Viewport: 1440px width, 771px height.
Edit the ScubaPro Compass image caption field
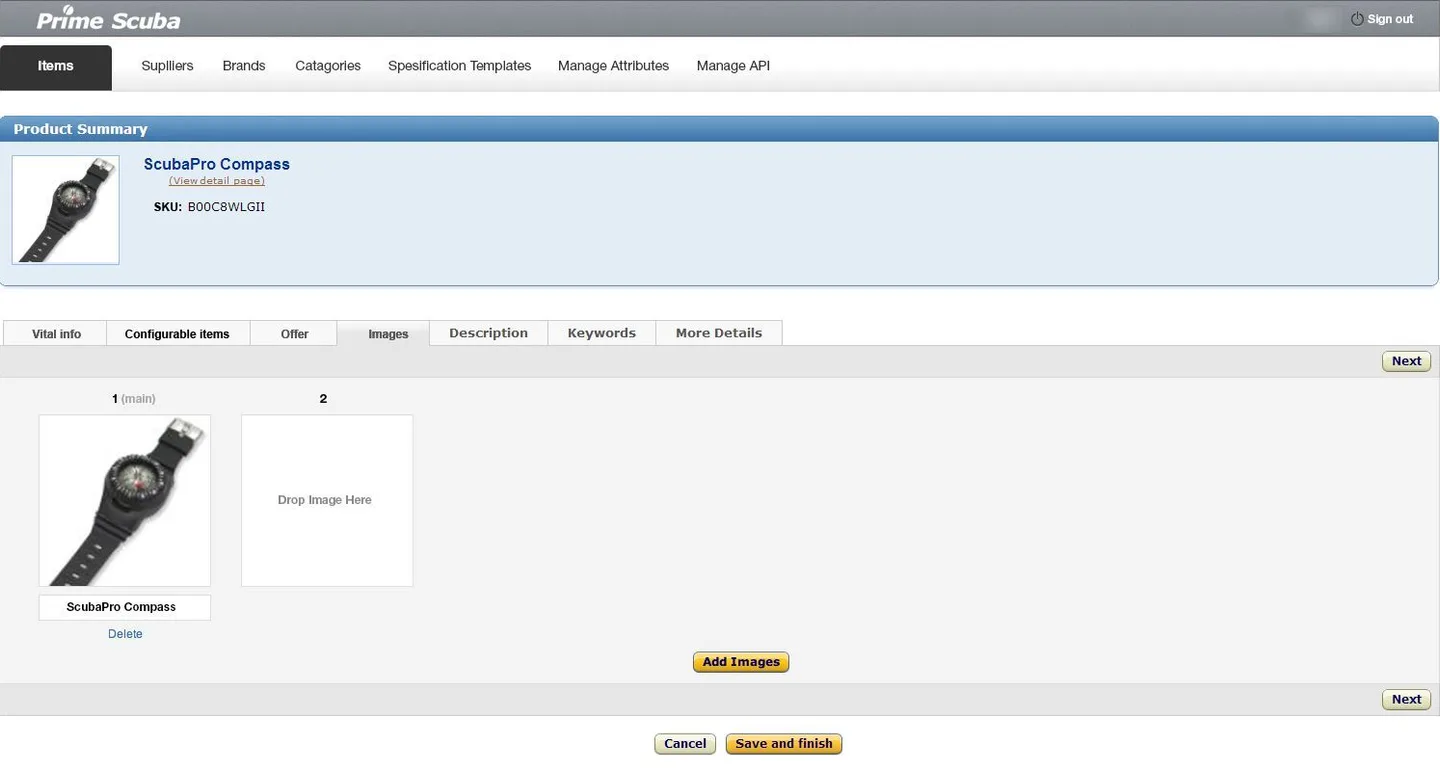coord(125,607)
